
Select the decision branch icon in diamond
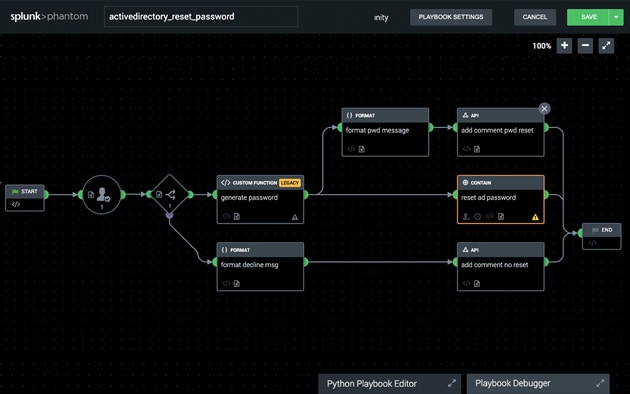click(x=171, y=195)
